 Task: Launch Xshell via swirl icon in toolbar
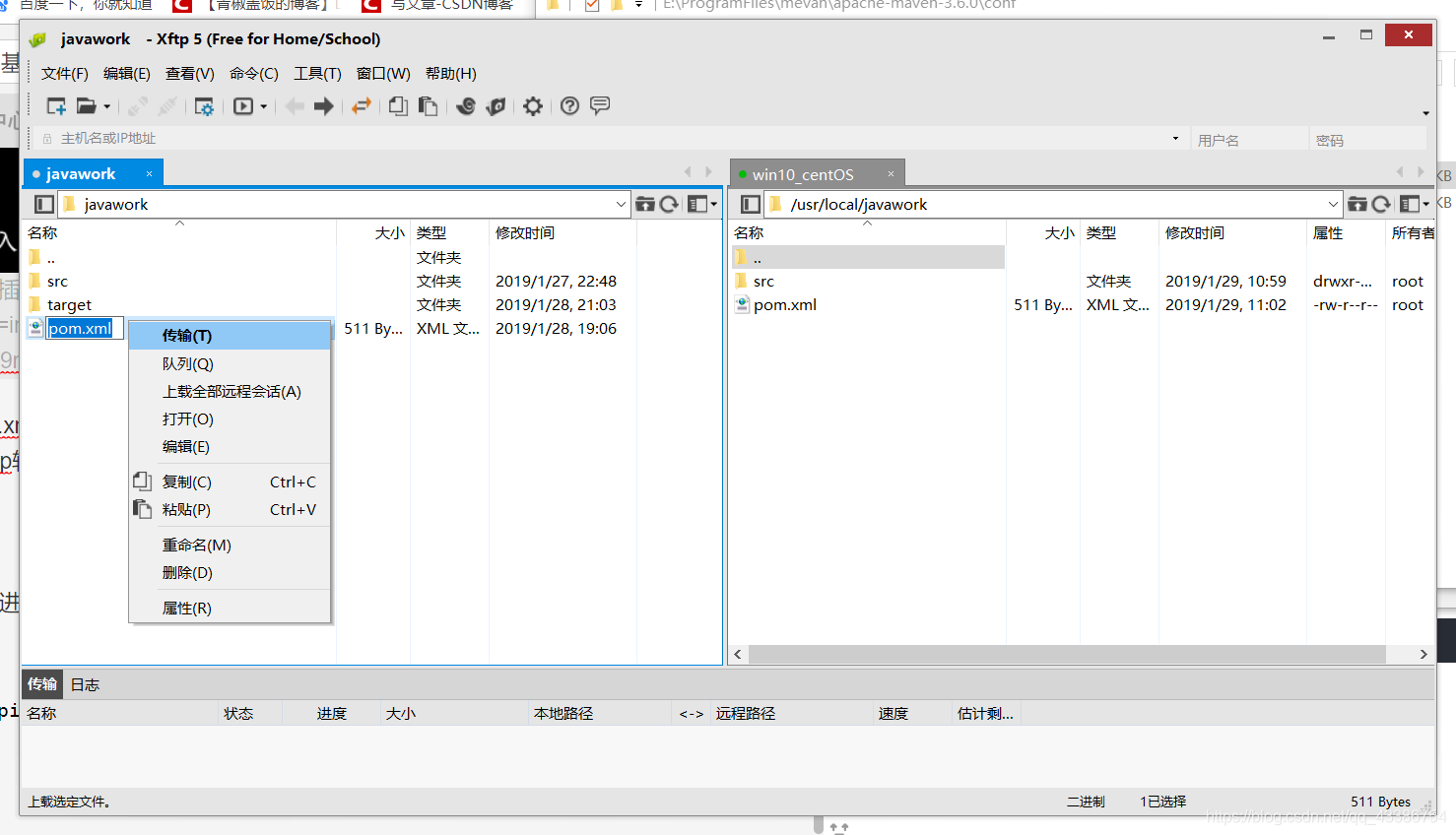(x=466, y=106)
